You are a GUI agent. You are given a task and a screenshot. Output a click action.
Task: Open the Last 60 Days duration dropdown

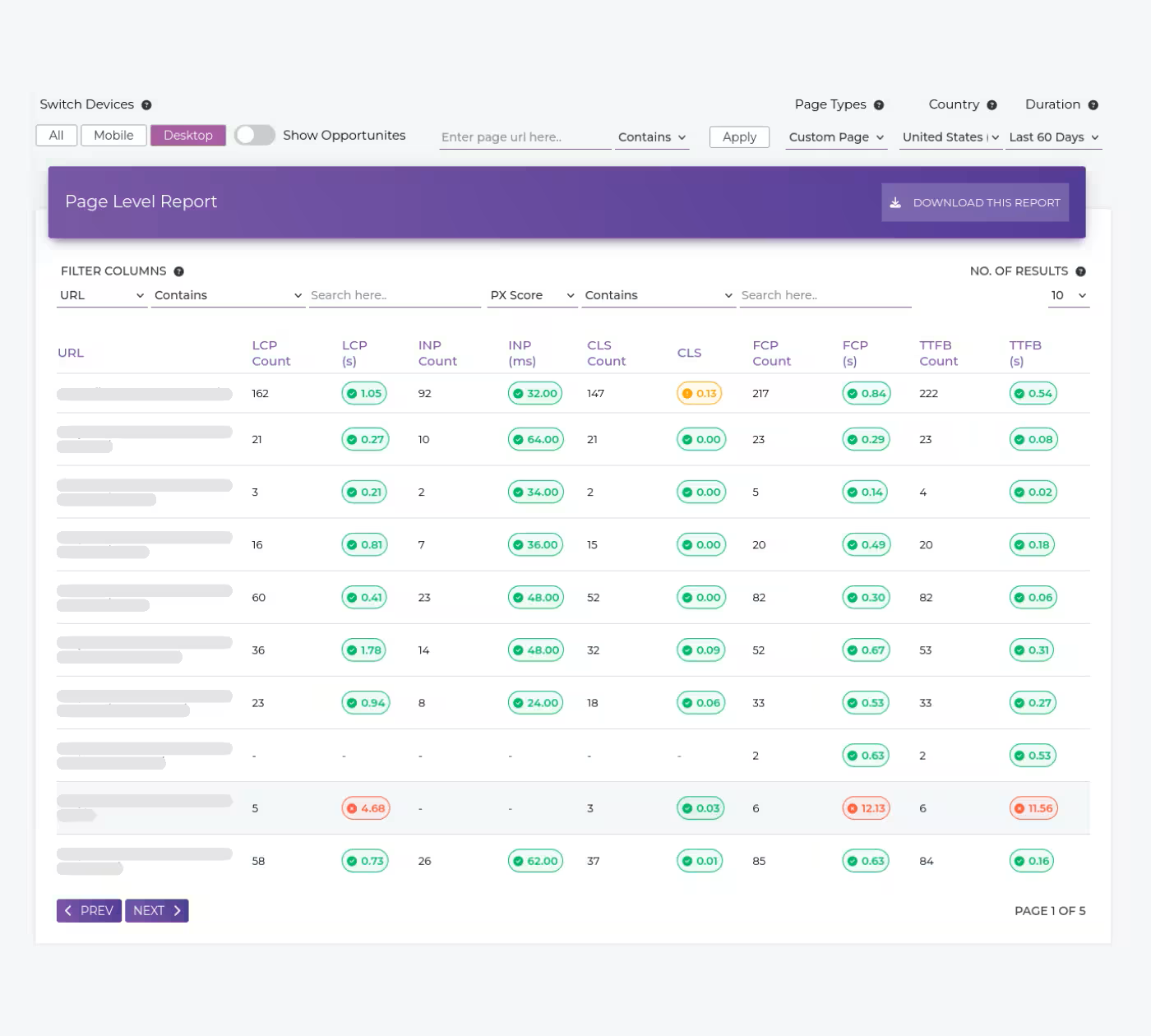(1053, 137)
